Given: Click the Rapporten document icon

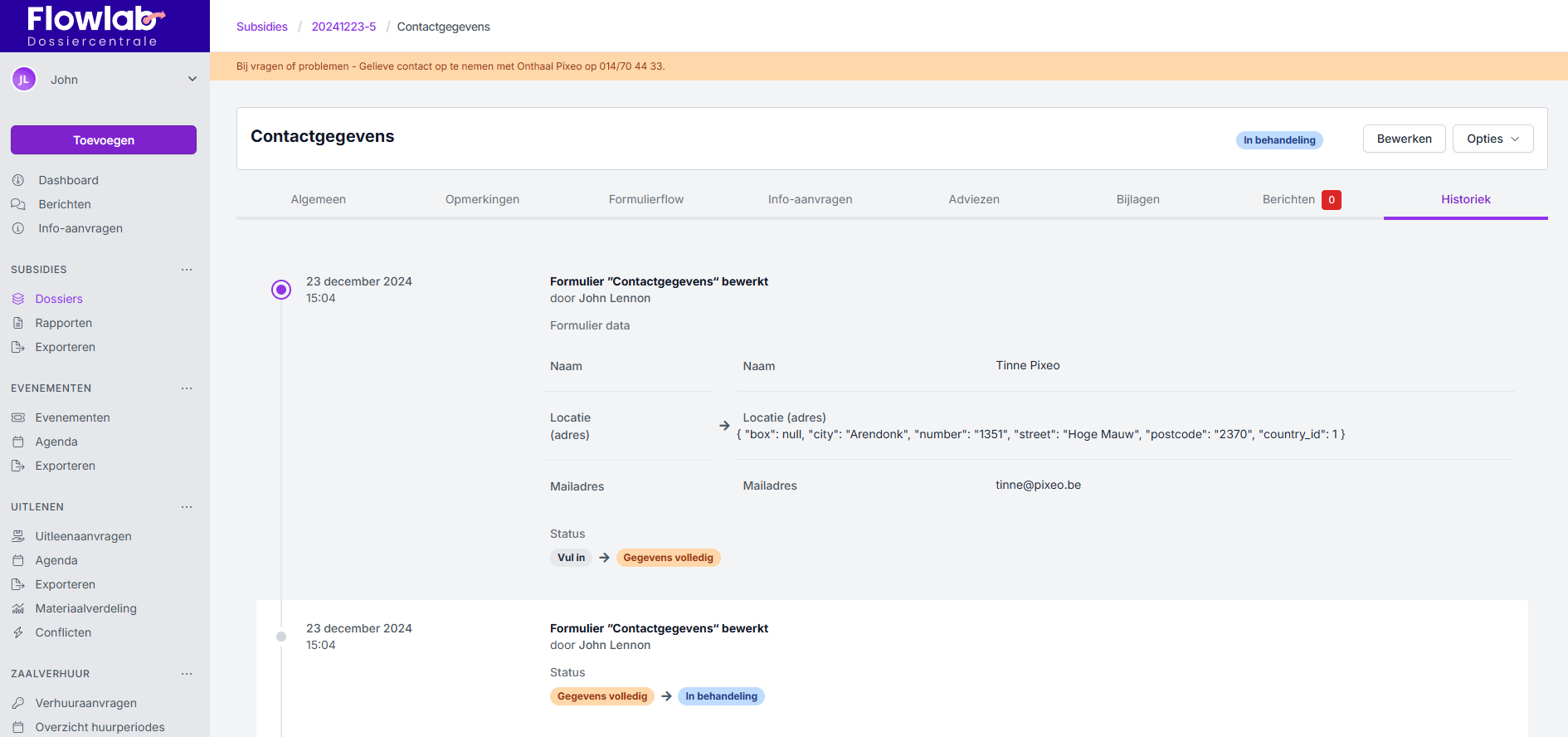Looking at the screenshot, I should click(x=18, y=323).
